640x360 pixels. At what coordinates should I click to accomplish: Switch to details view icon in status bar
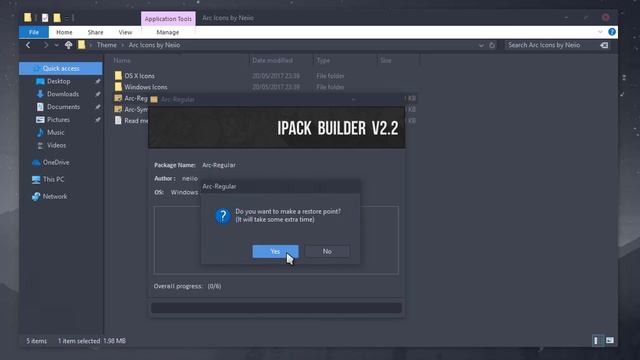pyautogui.click(x=597, y=340)
